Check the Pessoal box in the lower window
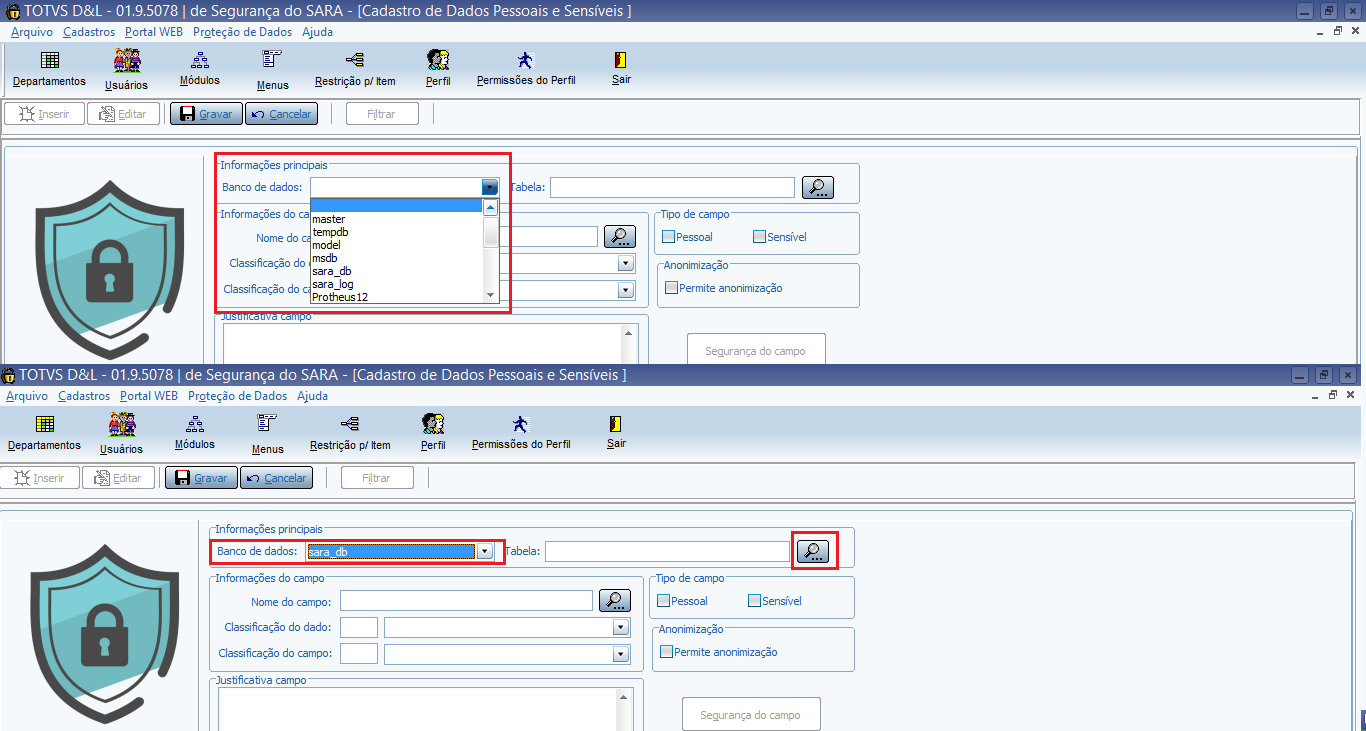Viewport: 1366px width, 731px height. 664,601
